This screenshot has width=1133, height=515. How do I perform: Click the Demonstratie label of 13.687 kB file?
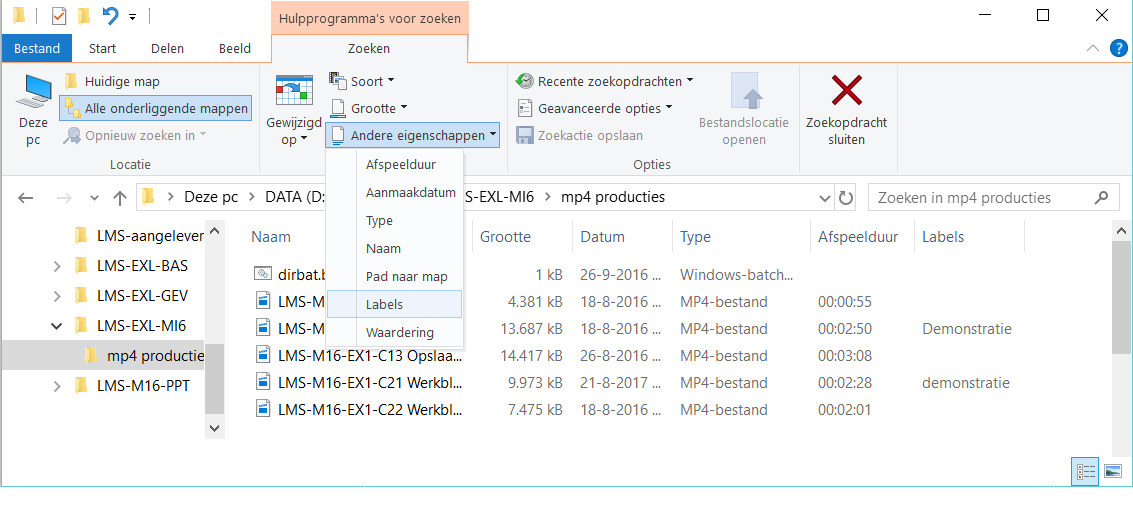tap(967, 329)
